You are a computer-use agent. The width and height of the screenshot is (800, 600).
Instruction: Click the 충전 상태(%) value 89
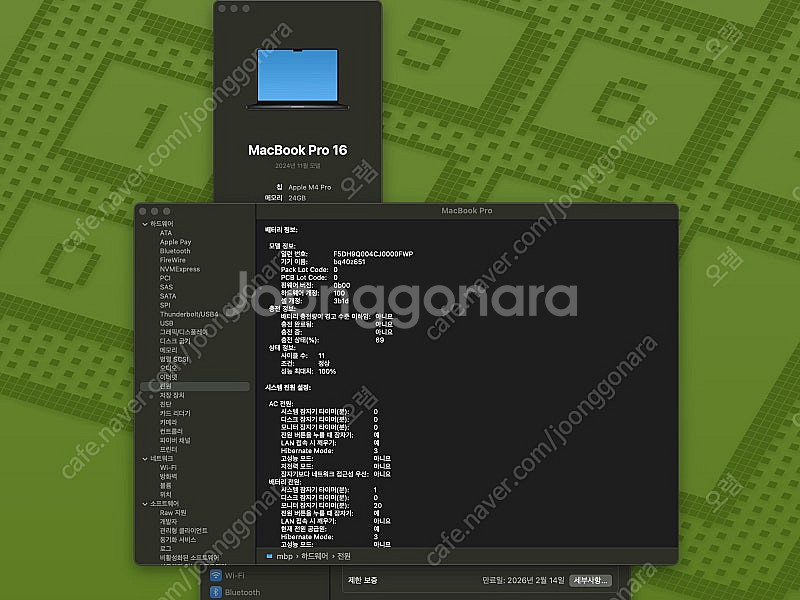(x=380, y=340)
